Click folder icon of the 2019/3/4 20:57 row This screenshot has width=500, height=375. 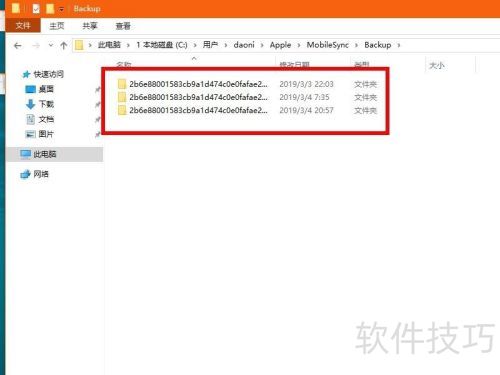click(122, 110)
